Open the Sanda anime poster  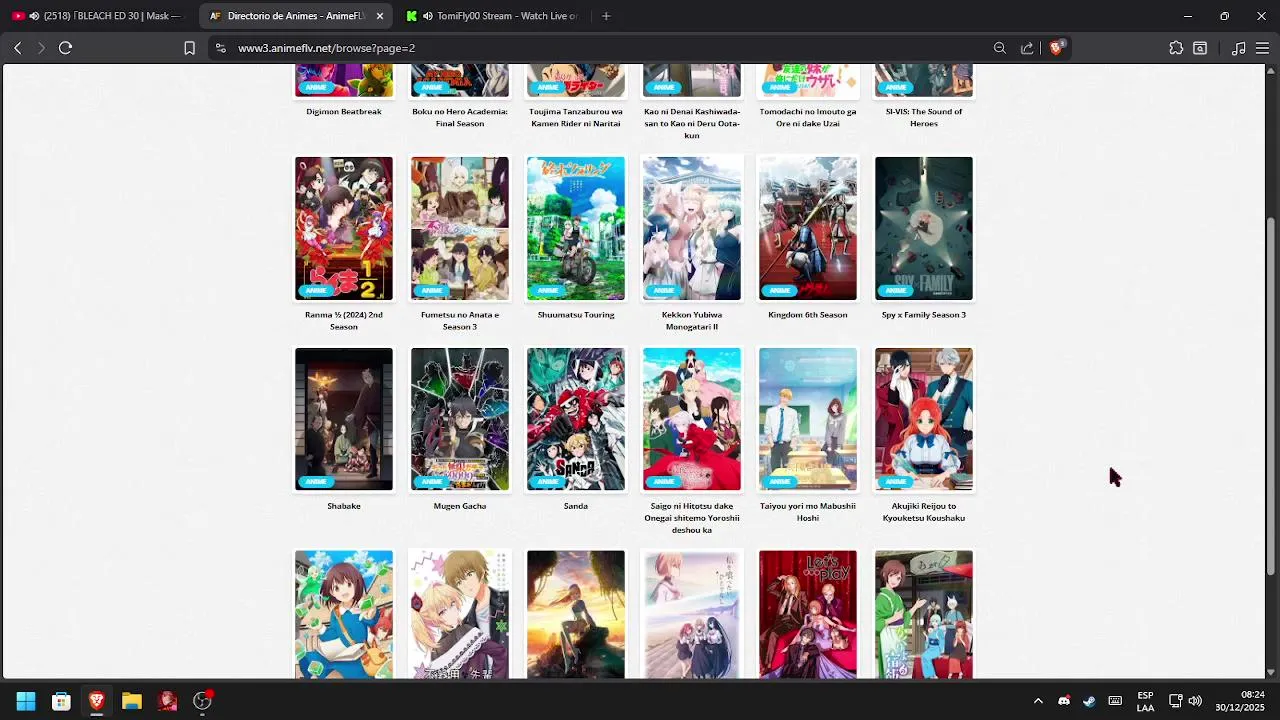576,419
